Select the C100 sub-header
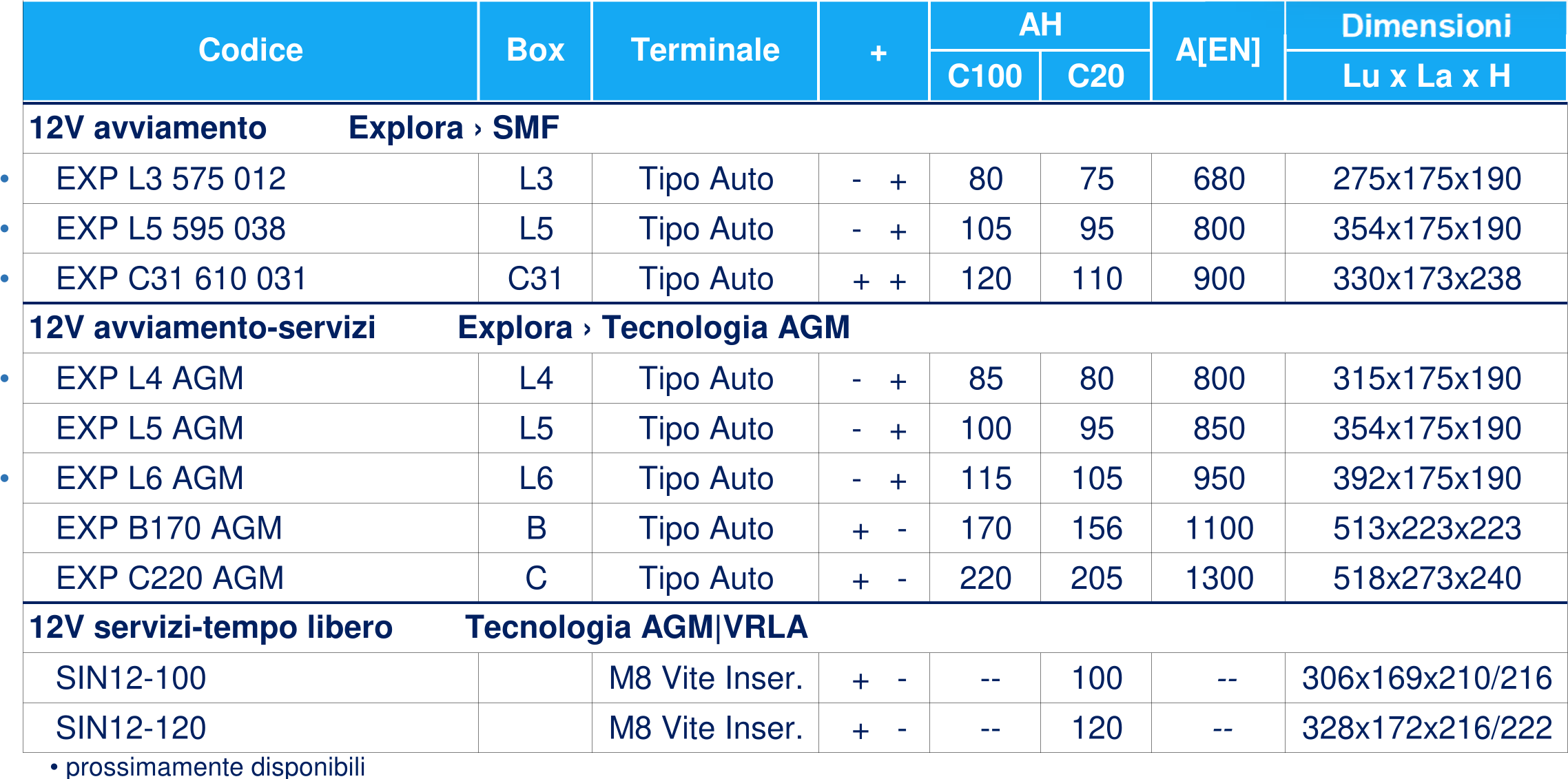The image size is (1568, 779). click(x=984, y=76)
